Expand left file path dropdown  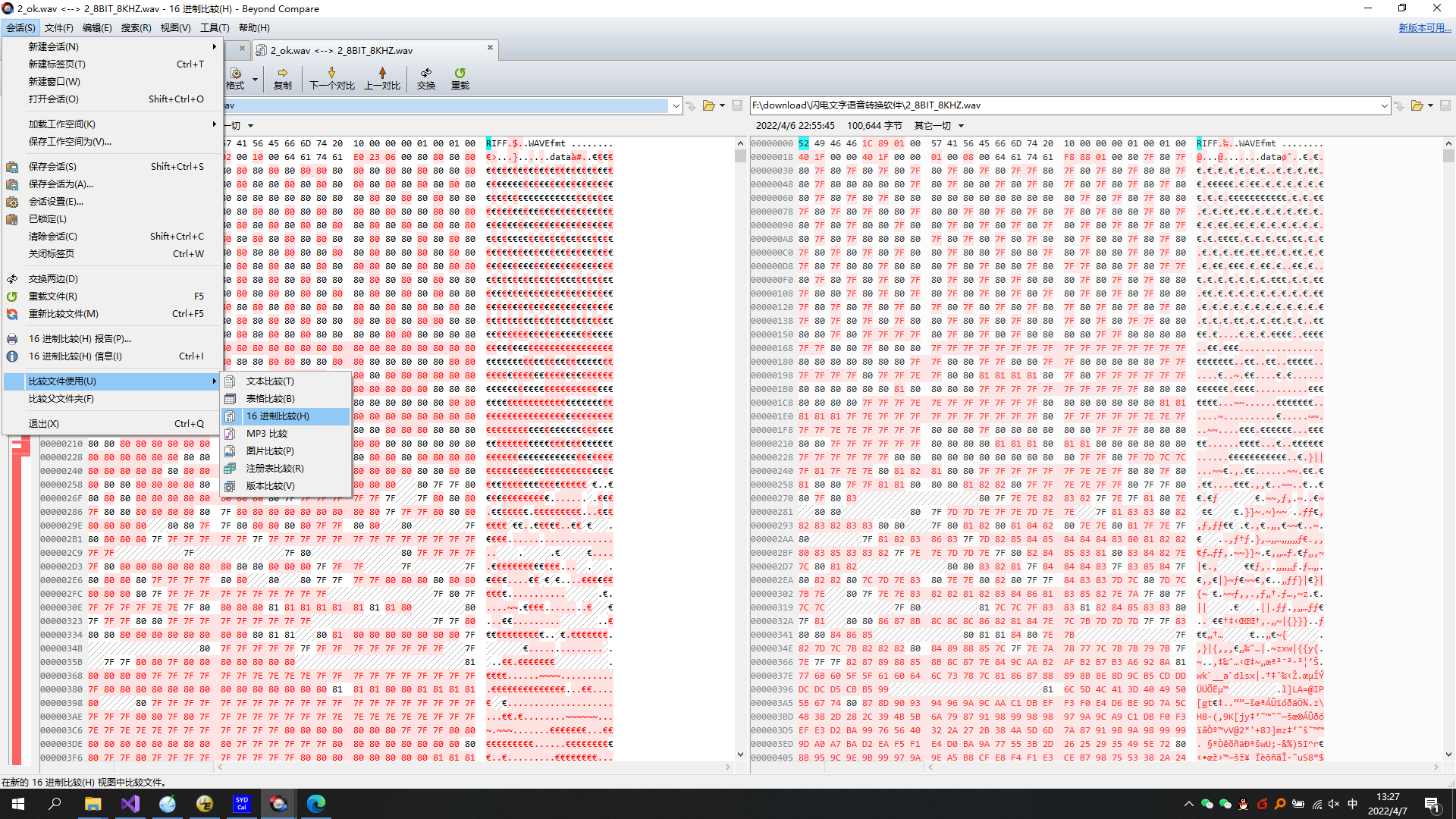tap(676, 105)
